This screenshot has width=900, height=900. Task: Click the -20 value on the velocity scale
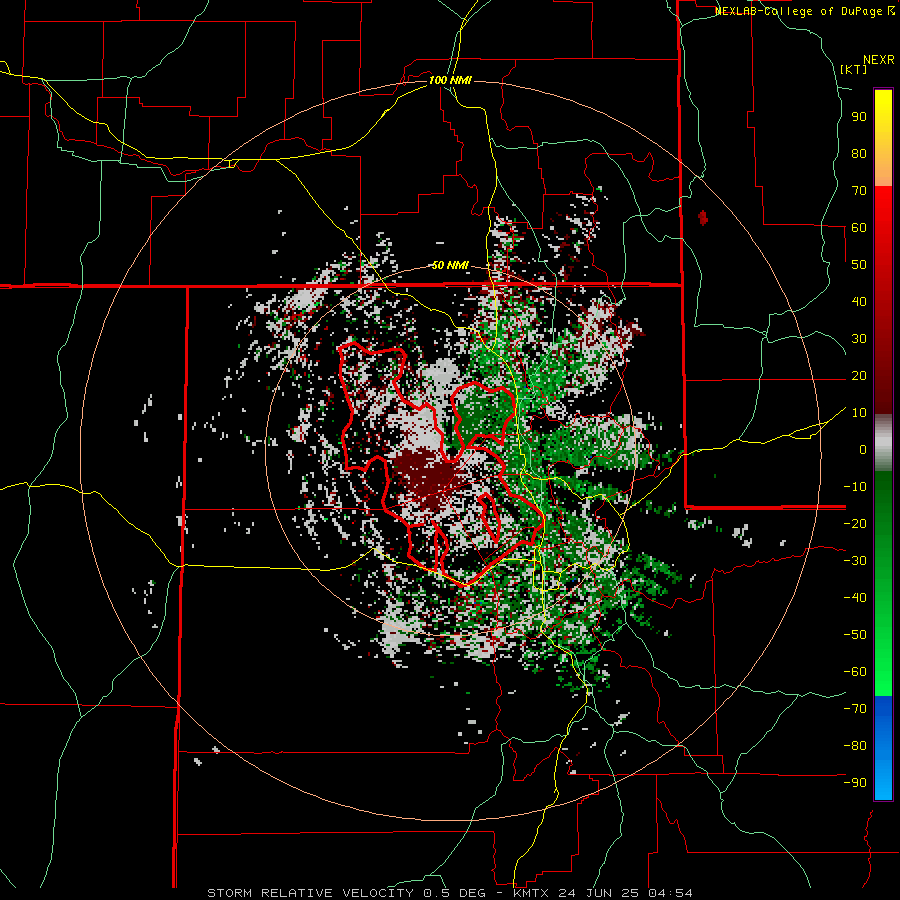point(855,523)
